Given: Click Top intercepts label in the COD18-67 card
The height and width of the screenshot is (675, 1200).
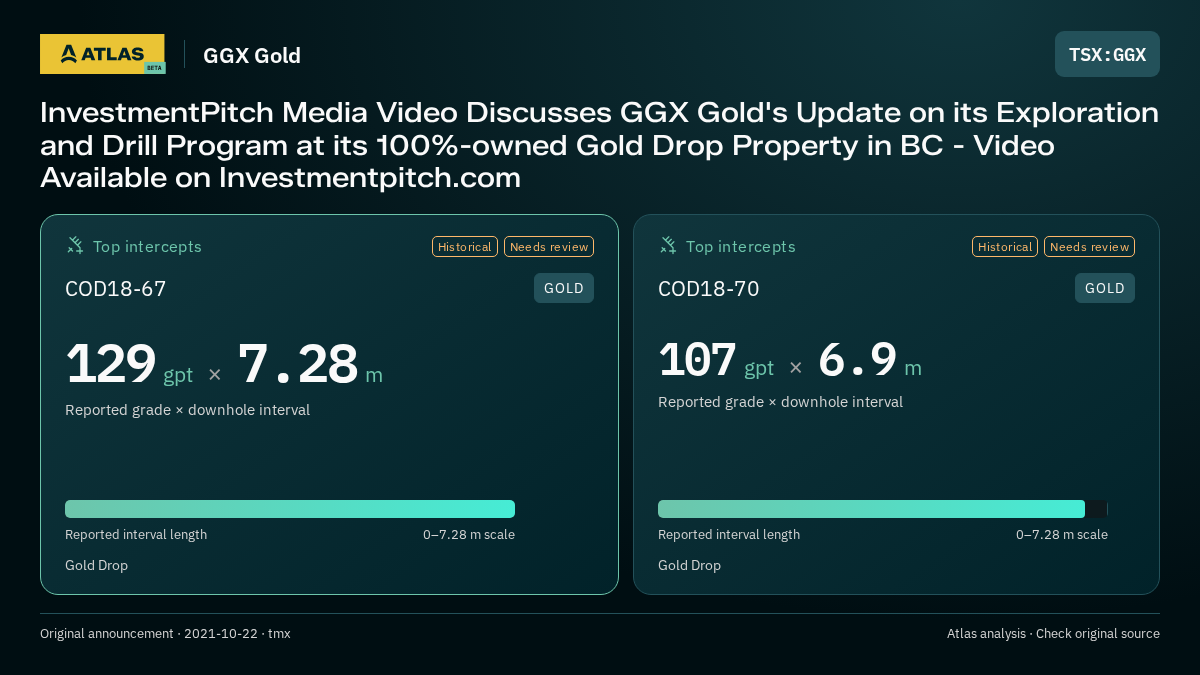Looking at the screenshot, I should 147,247.
